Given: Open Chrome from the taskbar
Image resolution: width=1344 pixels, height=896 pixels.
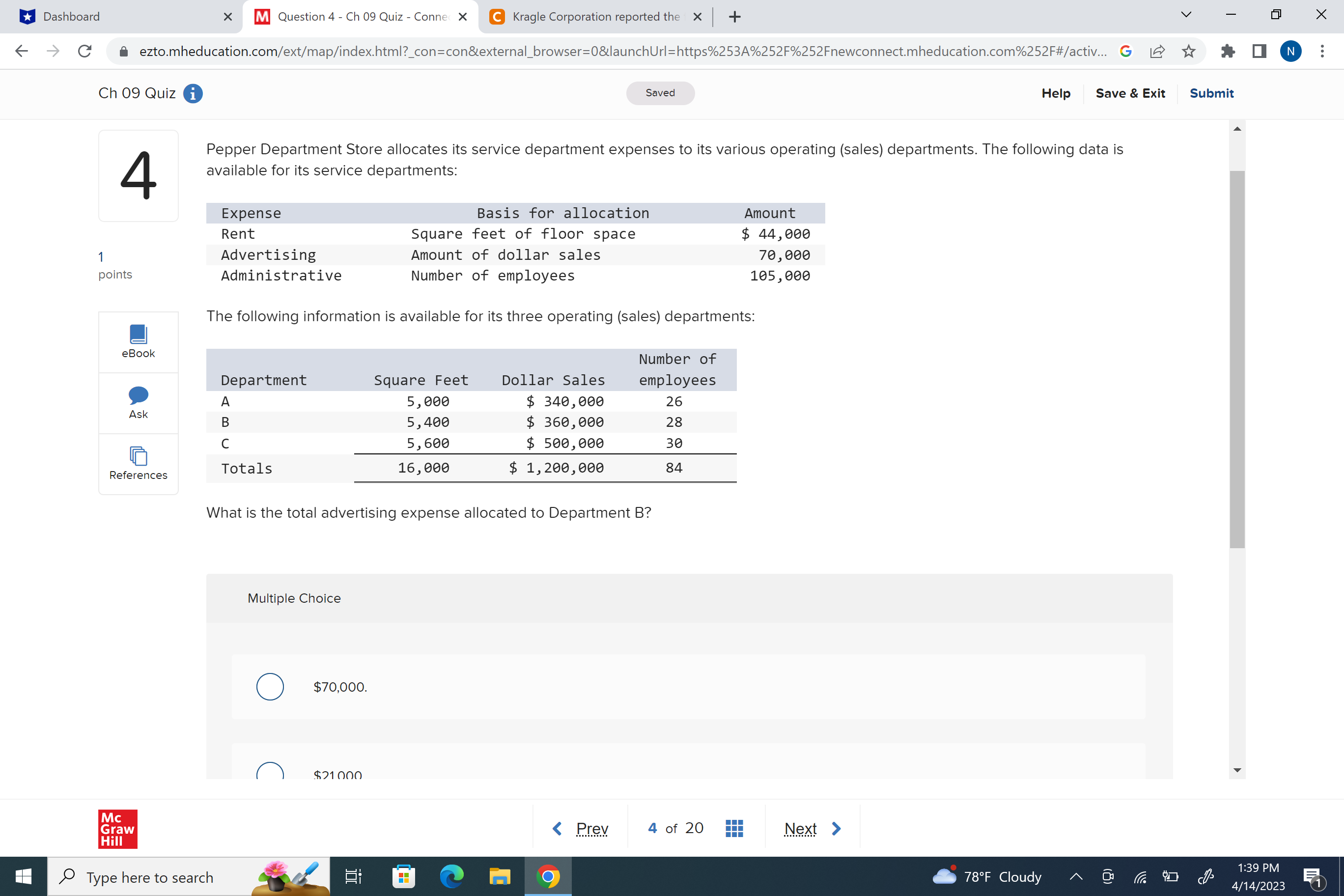Looking at the screenshot, I should coord(548,876).
